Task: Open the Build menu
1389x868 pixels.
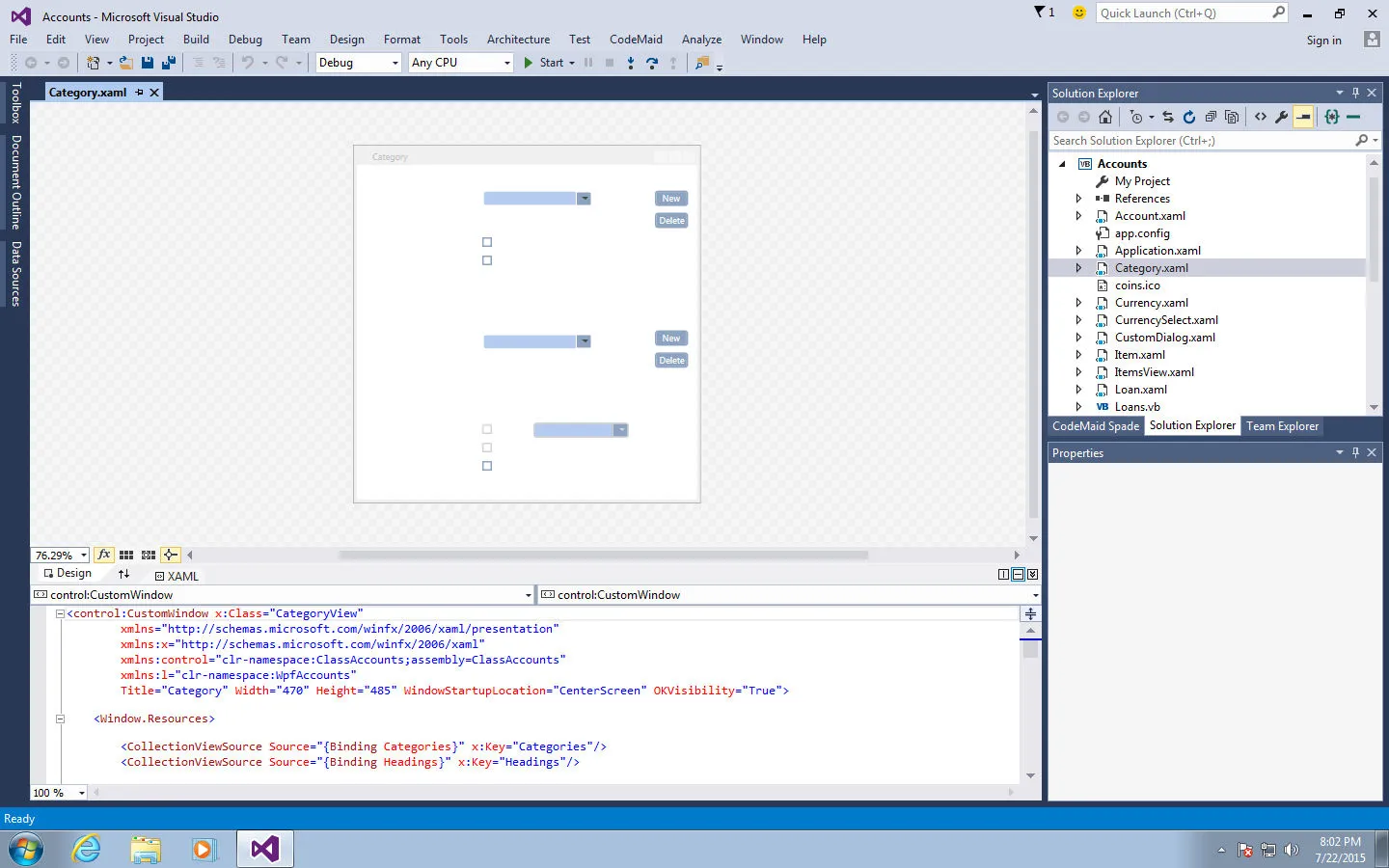Action: tap(196, 40)
